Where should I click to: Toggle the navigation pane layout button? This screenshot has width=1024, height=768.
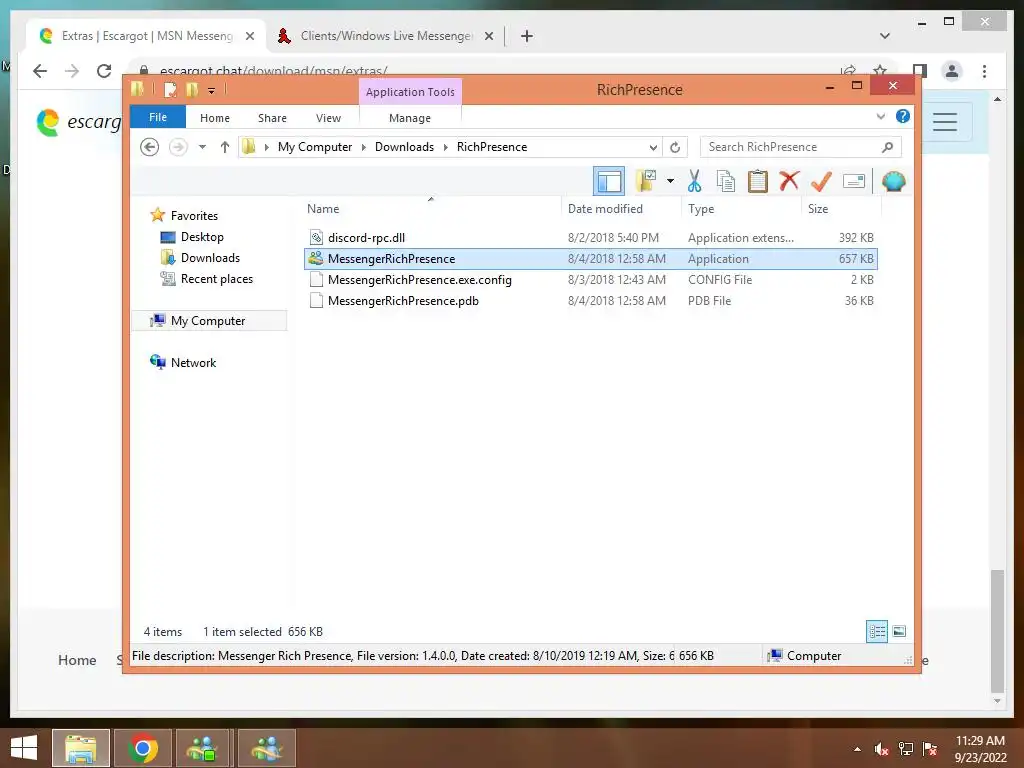pyautogui.click(x=609, y=181)
